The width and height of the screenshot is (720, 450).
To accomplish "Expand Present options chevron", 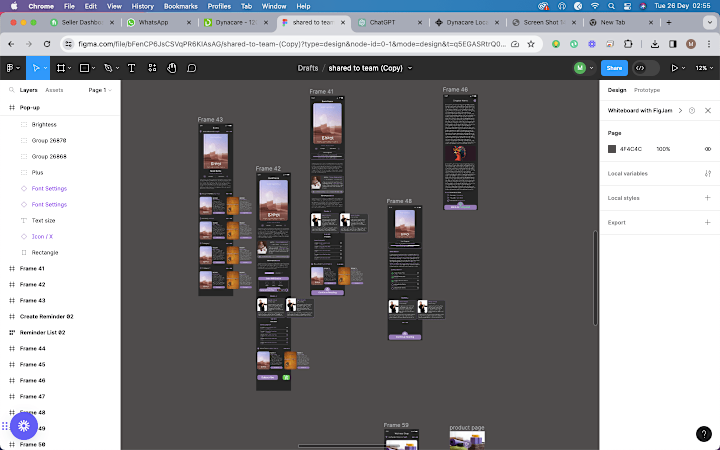I will 683,68.
